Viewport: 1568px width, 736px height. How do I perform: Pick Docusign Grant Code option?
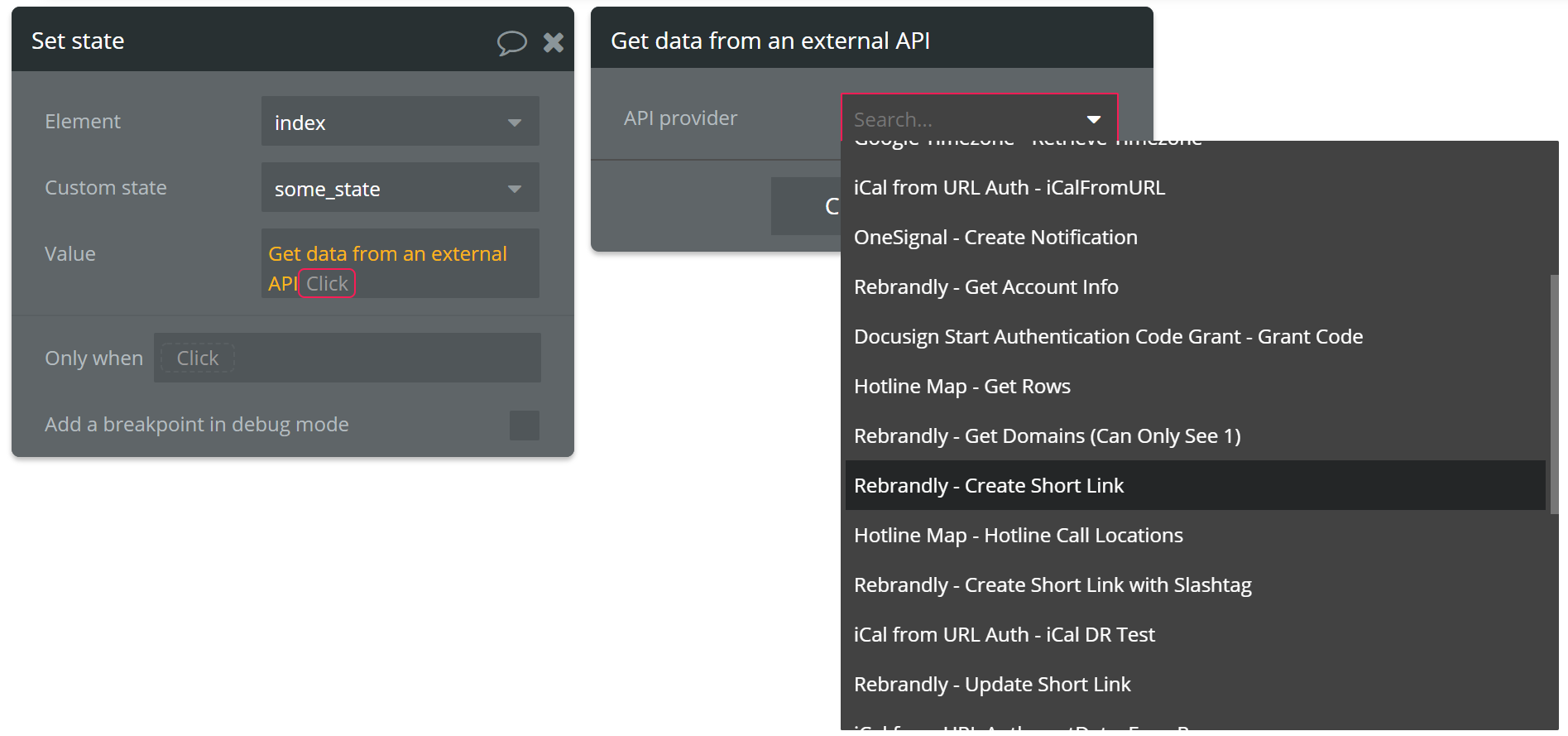tap(1108, 337)
